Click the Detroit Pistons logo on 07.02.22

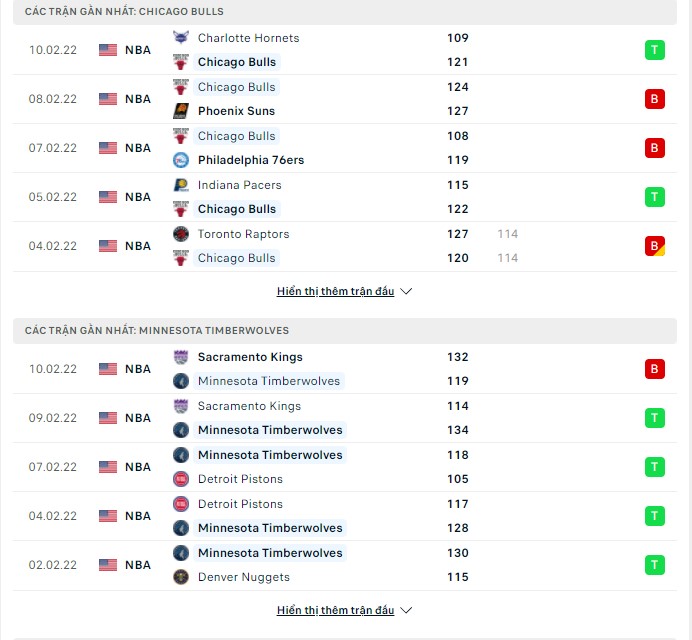(x=181, y=479)
